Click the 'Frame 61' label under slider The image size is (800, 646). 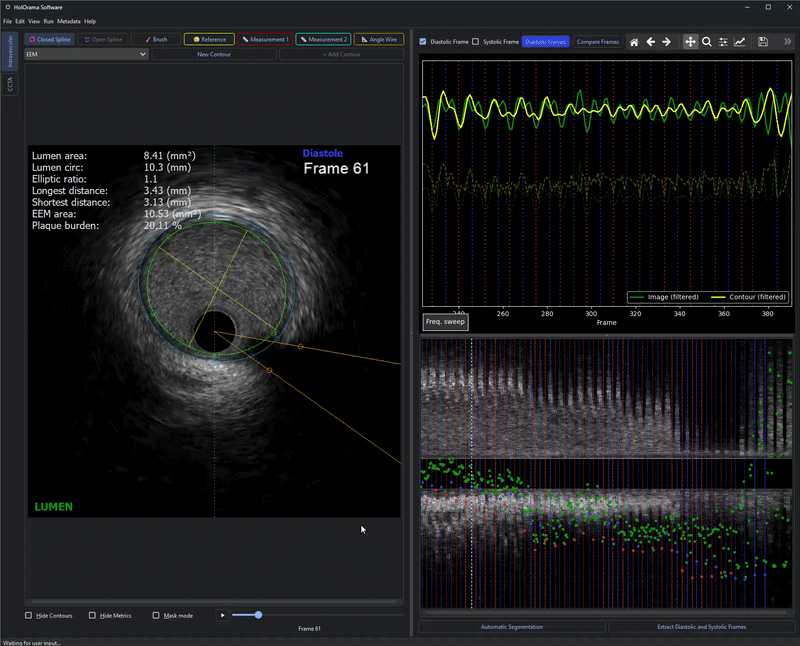(x=309, y=629)
